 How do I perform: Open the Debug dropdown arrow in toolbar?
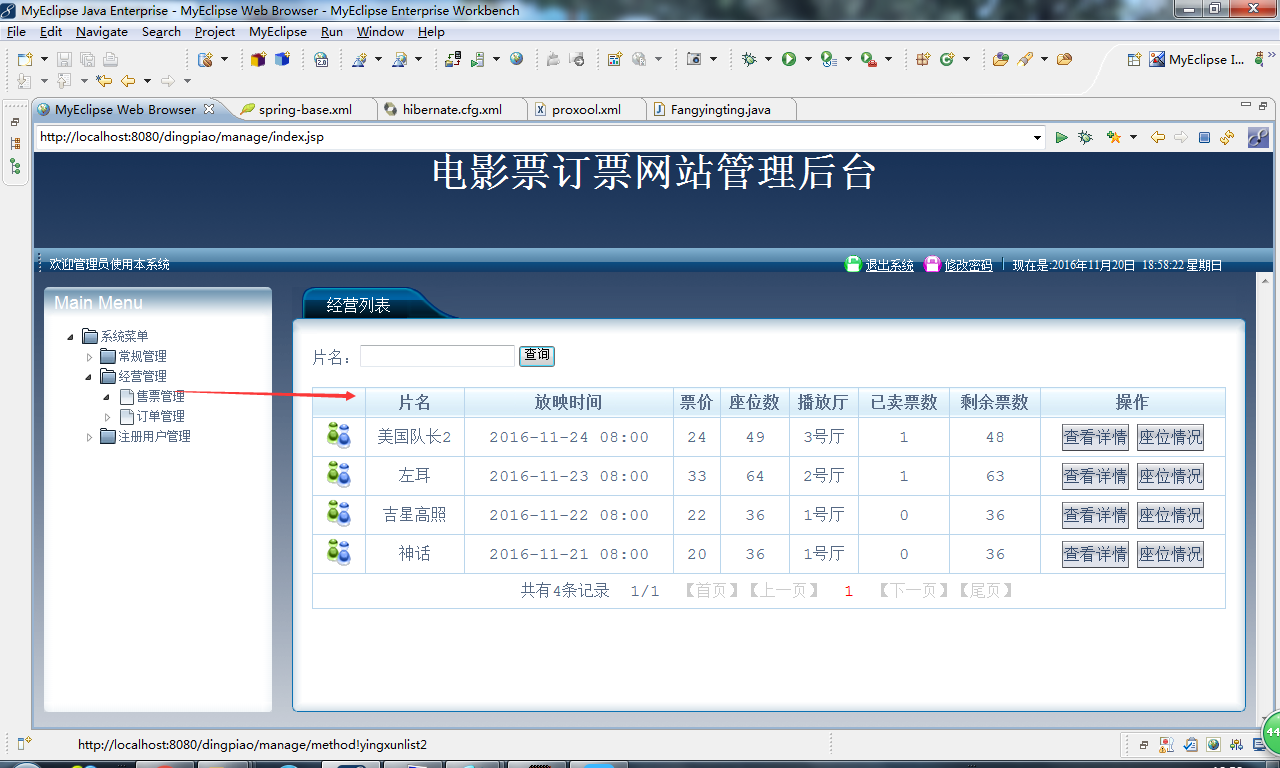point(768,60)
